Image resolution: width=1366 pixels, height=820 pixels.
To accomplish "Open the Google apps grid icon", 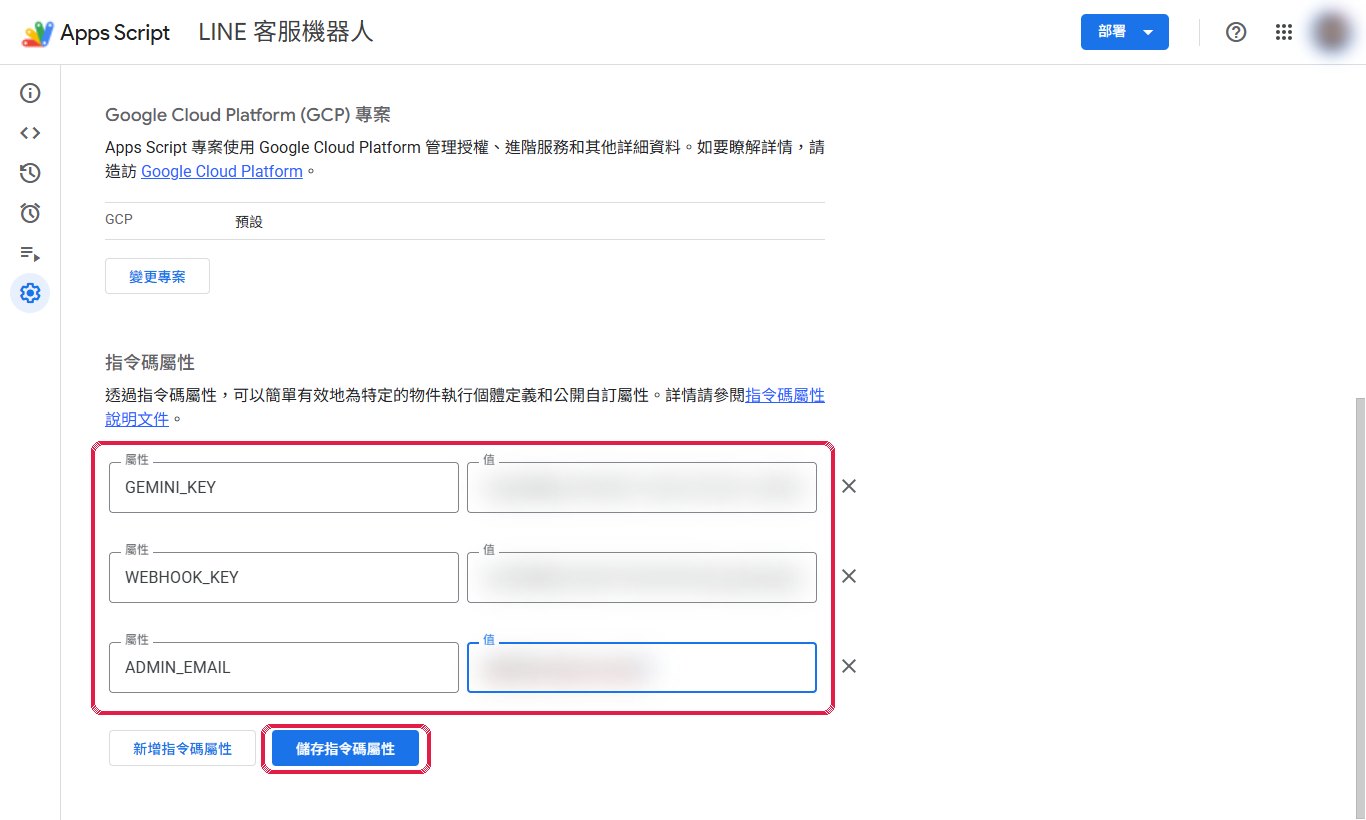I will [1284, 32].
